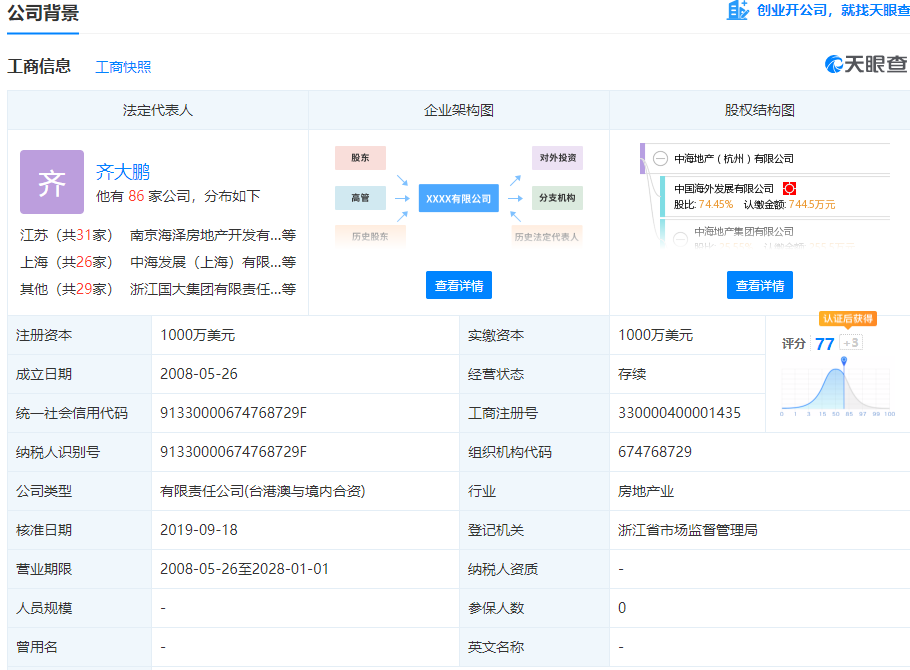Click the purple 齐 avatar thumbnail
This screenshot has width=910, height=670.
(52, 182)
